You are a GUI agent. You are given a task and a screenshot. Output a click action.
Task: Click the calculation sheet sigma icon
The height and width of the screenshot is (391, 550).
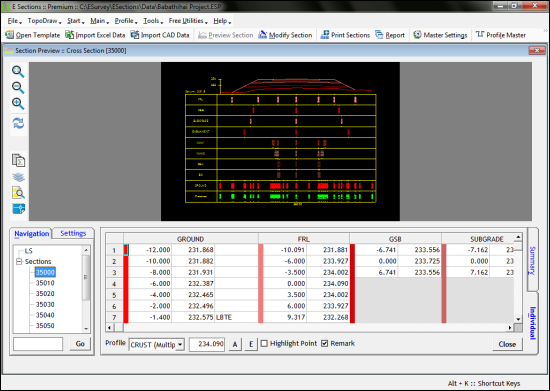pyautogui.click(x=18, y=160)
